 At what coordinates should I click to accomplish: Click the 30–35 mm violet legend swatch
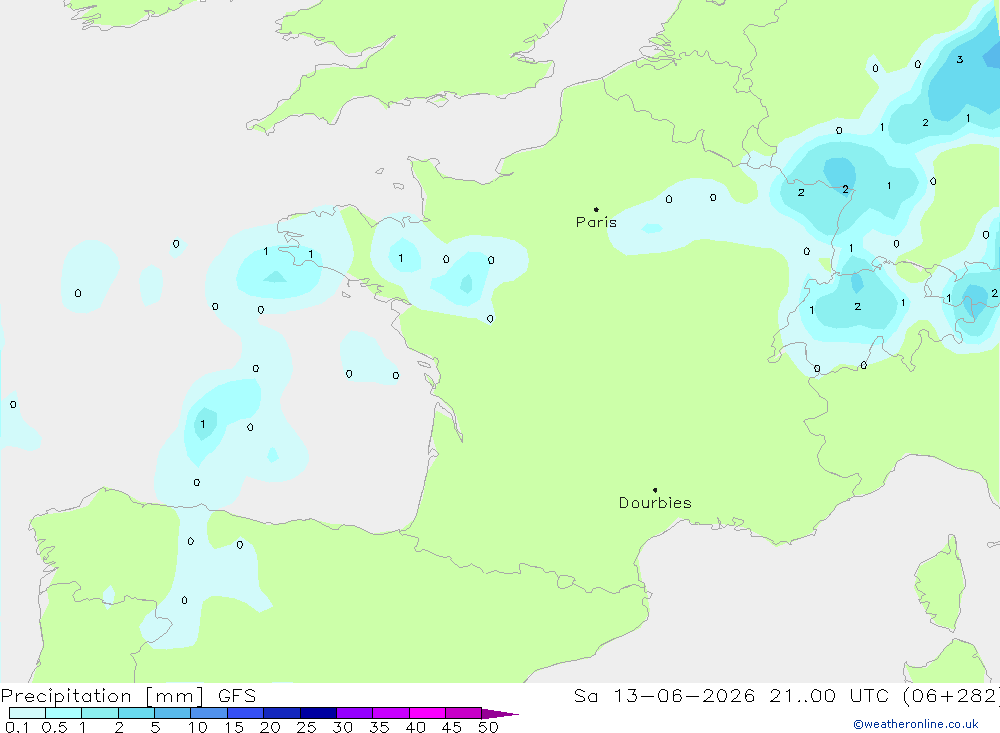355,713
